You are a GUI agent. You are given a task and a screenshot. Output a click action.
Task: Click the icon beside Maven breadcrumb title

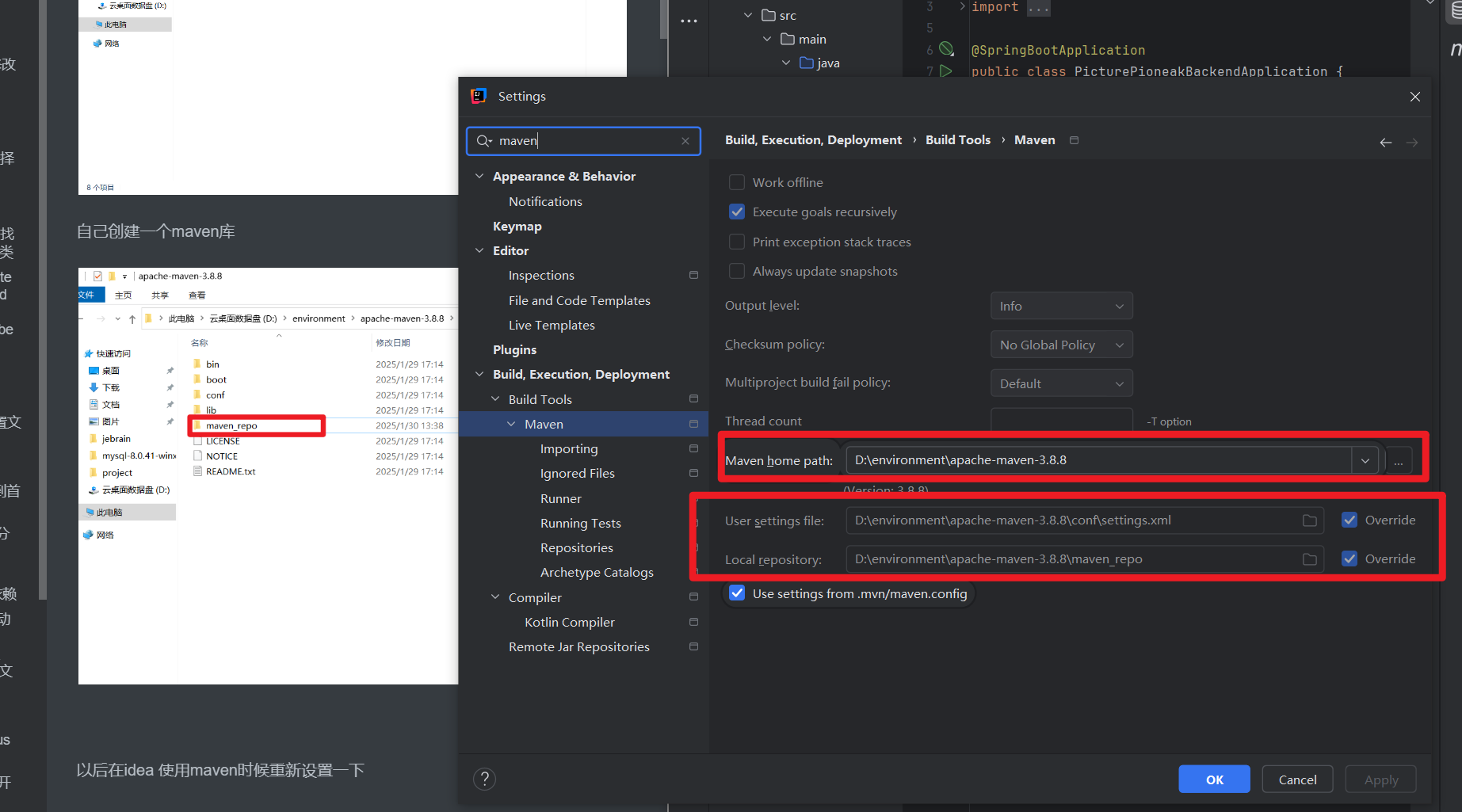click(1075, 140)
